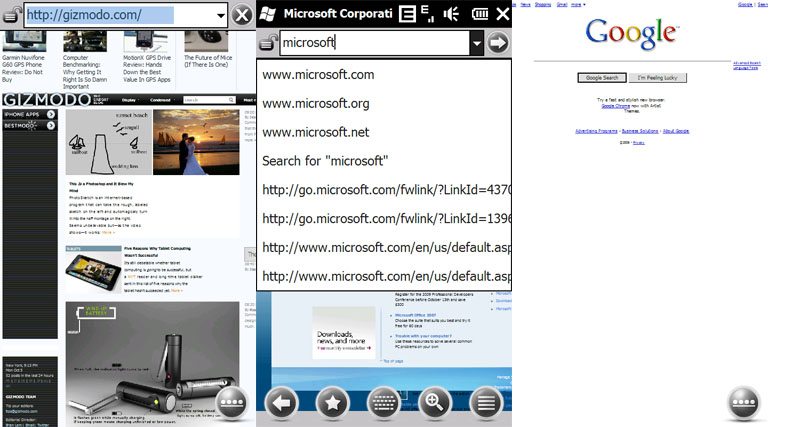Viewport: 800px width, 427px height.
Task: Open the title-bar menu icon next to signal
Action: tap(407, 14)
